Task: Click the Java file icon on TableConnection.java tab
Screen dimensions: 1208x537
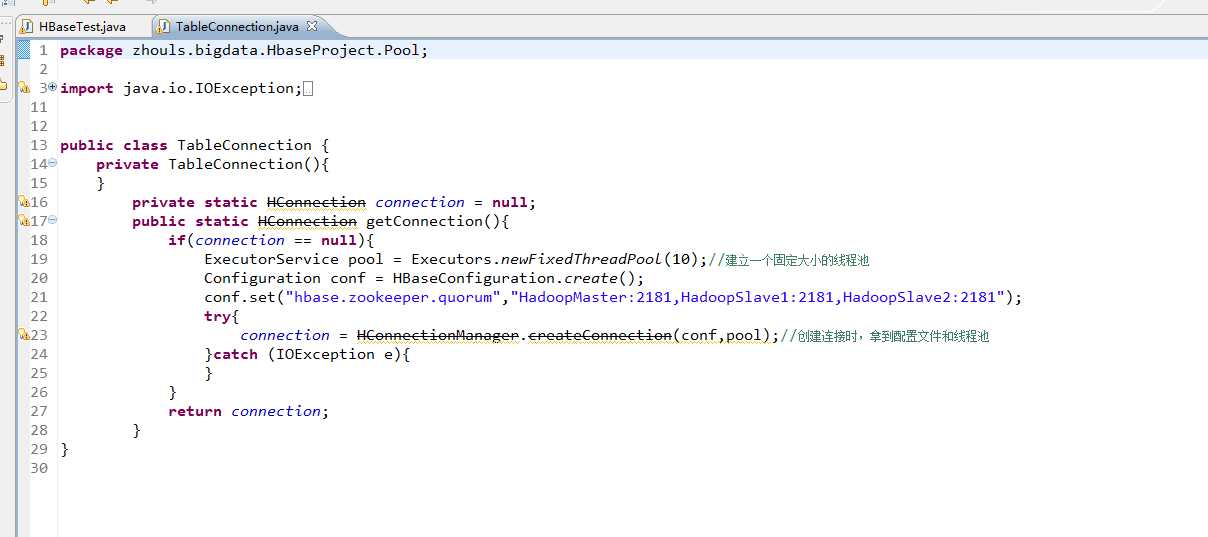Action: click(165, 26)
